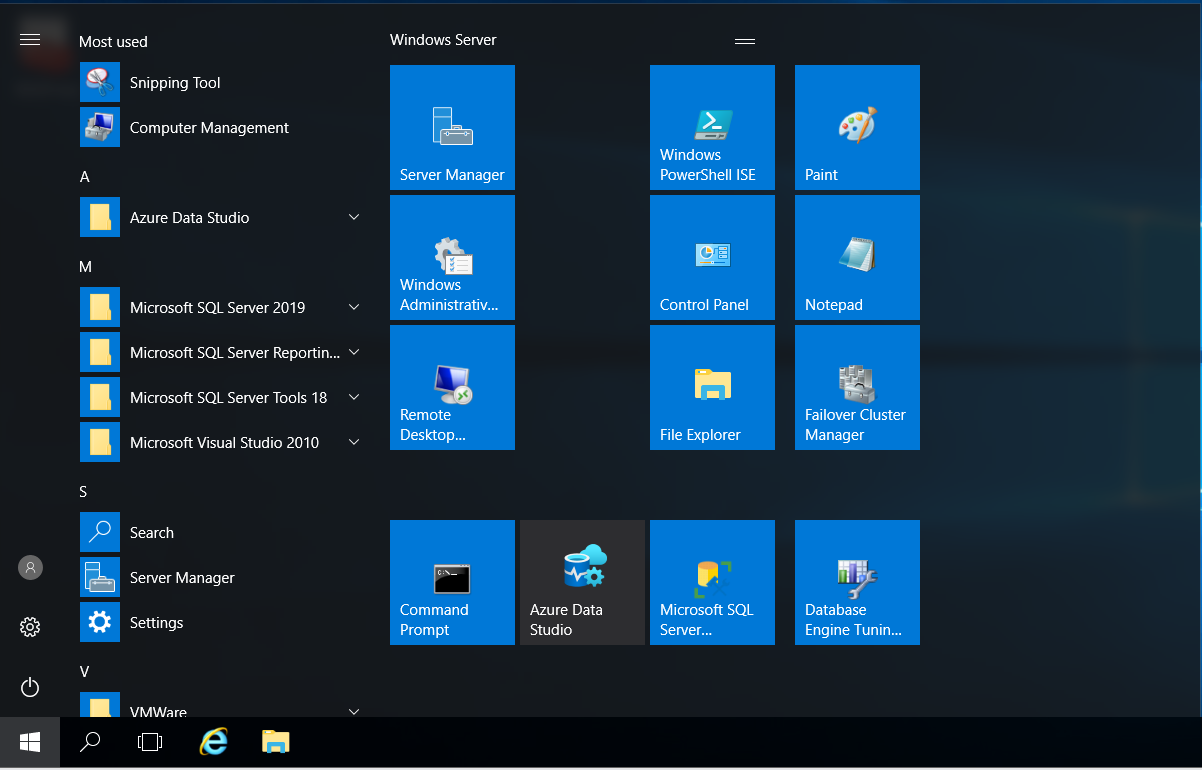Viewport: 1202px width, 770px height.
Task: Click the tile group handle icon
Action: point(744,41)
